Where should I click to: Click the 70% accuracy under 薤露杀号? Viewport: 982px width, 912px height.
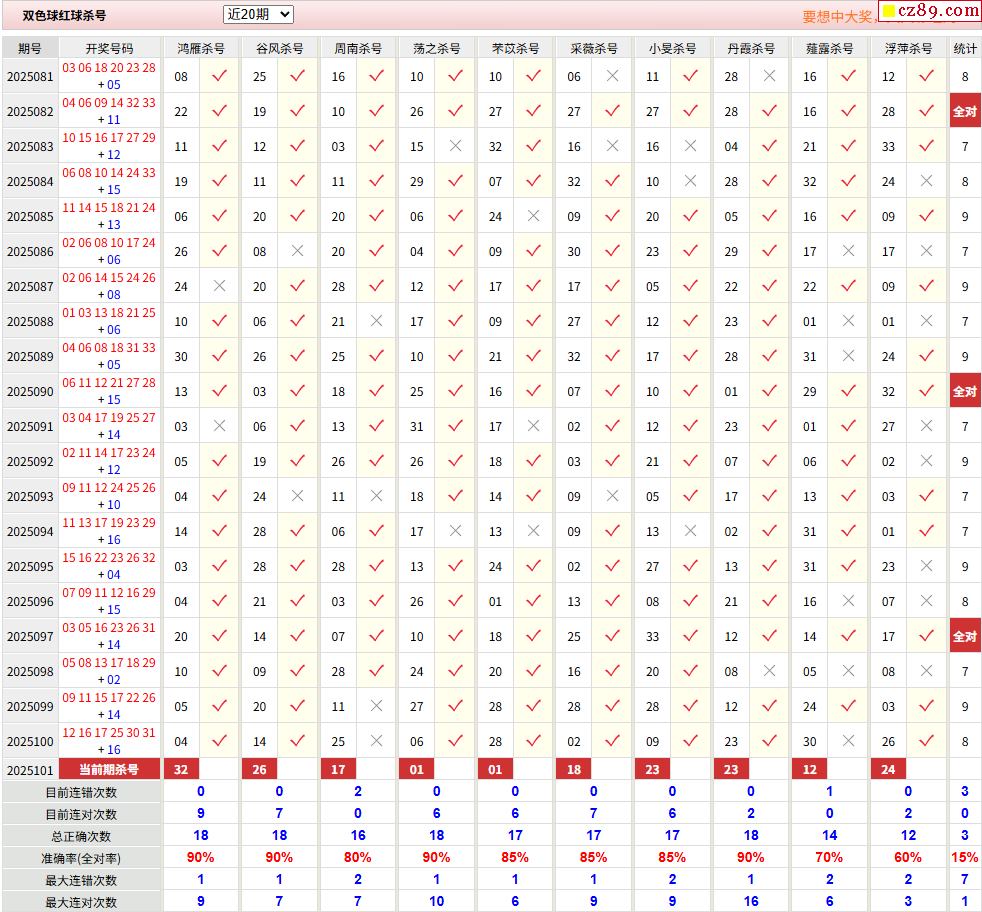pos(829,857)
